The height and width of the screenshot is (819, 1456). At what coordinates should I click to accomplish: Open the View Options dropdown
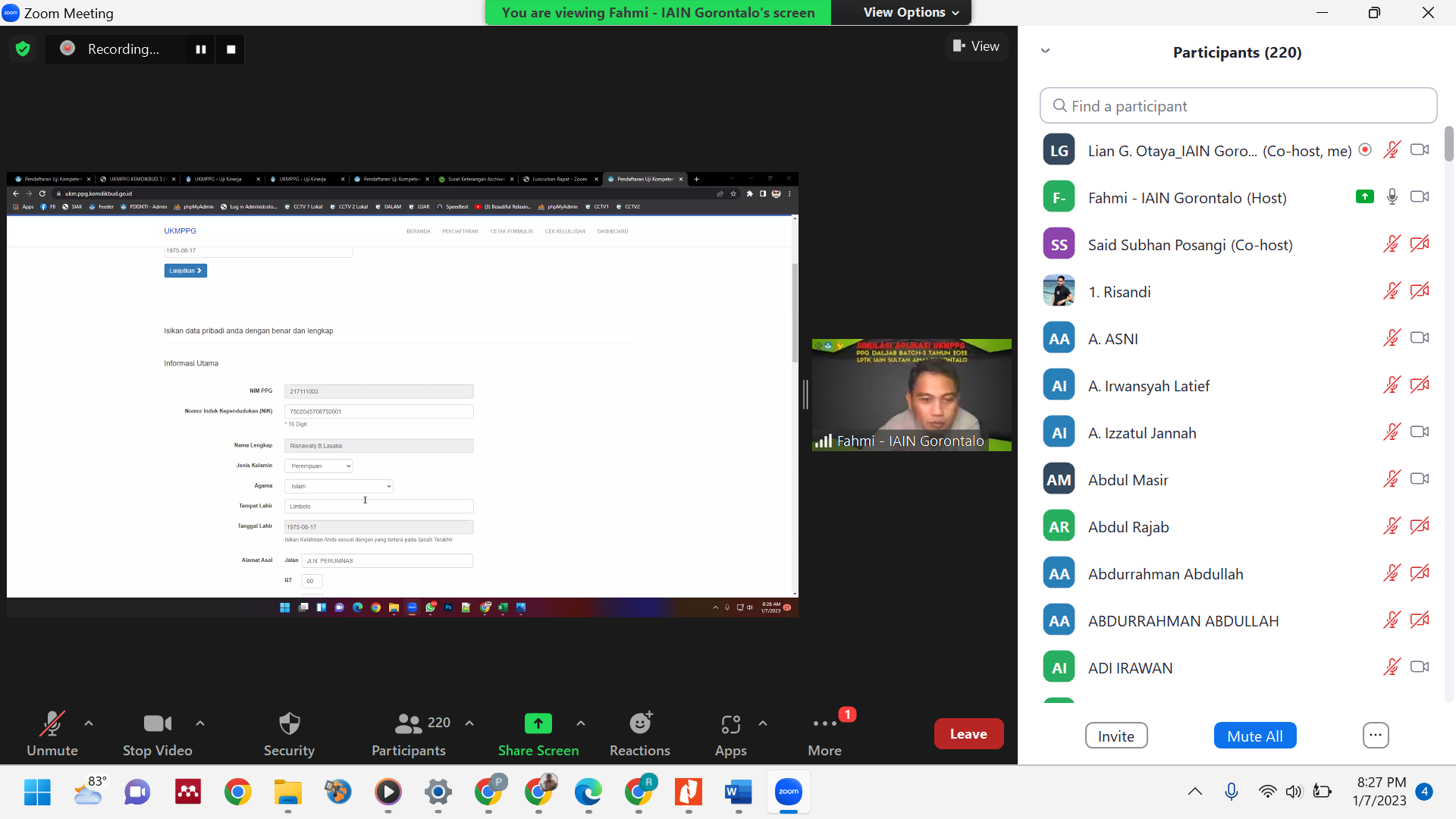(x=910, y=12)
